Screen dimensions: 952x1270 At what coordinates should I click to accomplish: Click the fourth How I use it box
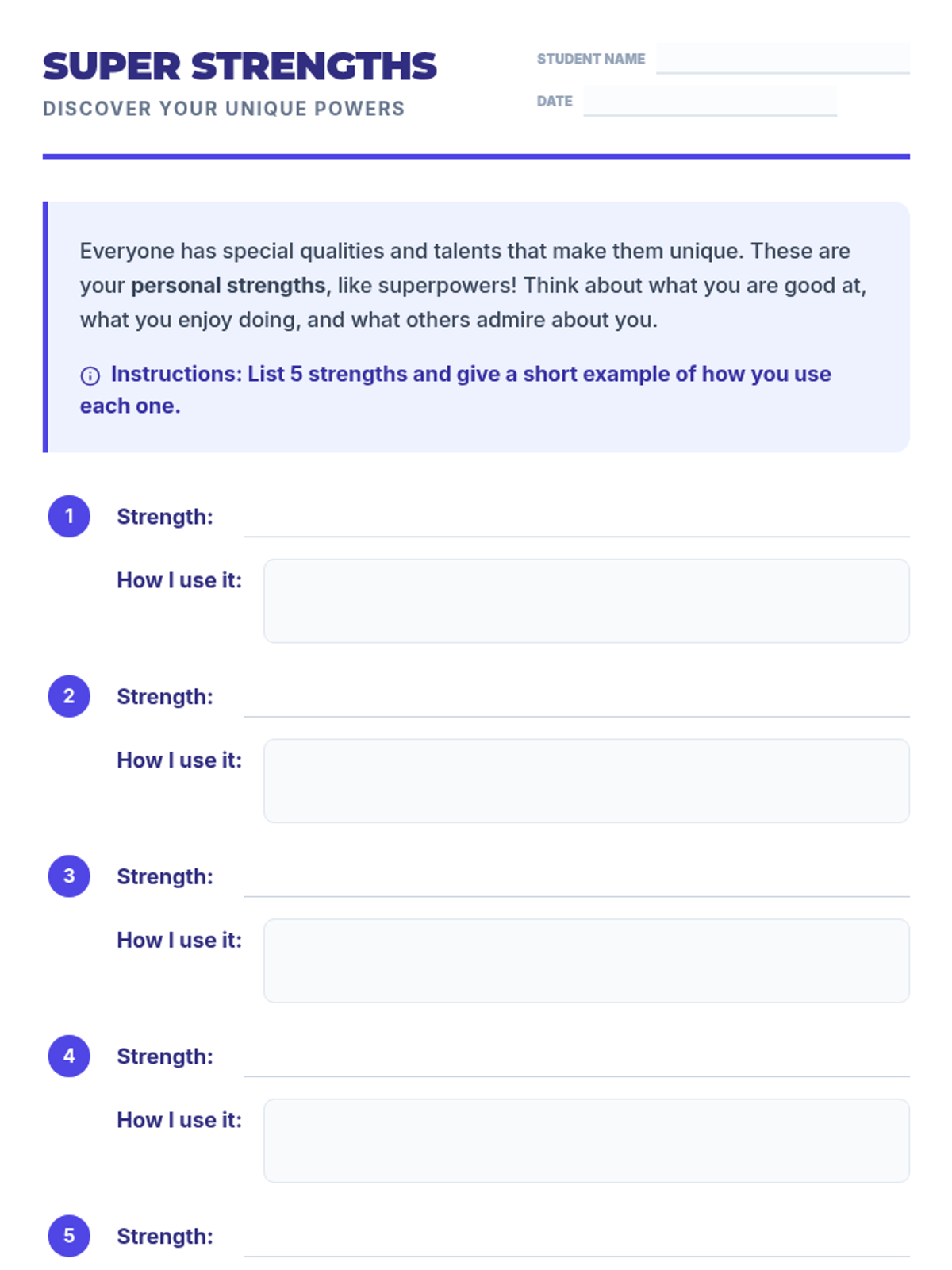click(x=586, y=1141)
